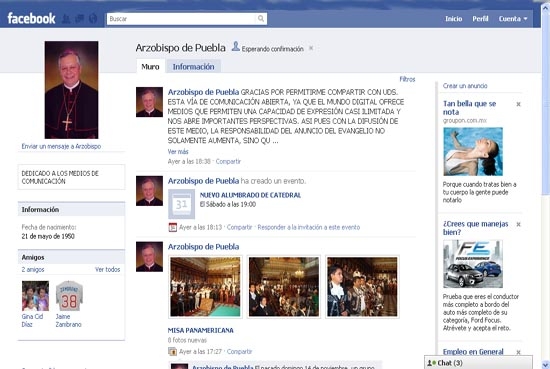
Task: Click Arzobispo de Puebla name in event post
Action: point(203,181)
